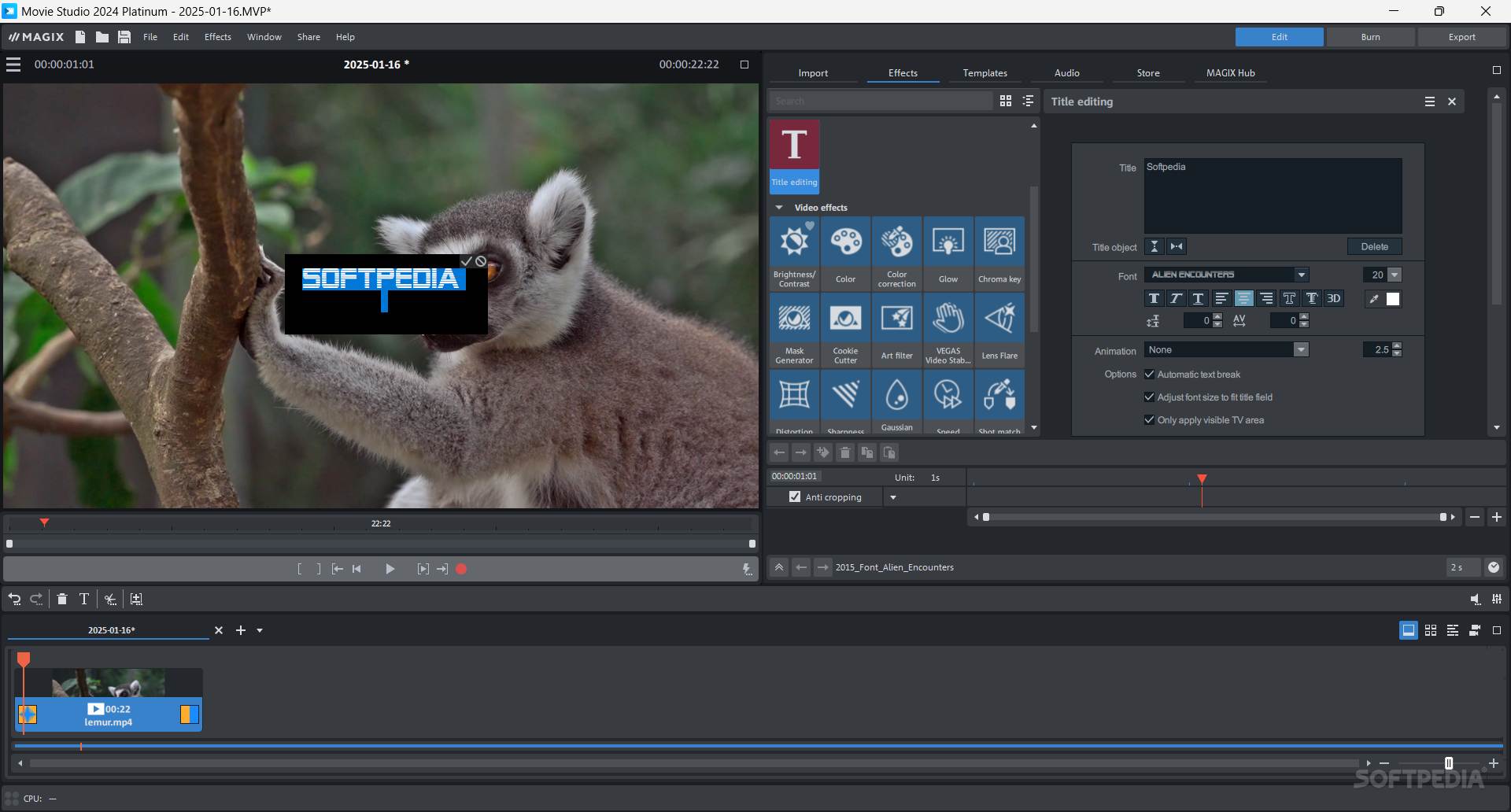Click the Title editing tile
This screenshot has width=1511, height=812.
[x=794, y=156]
